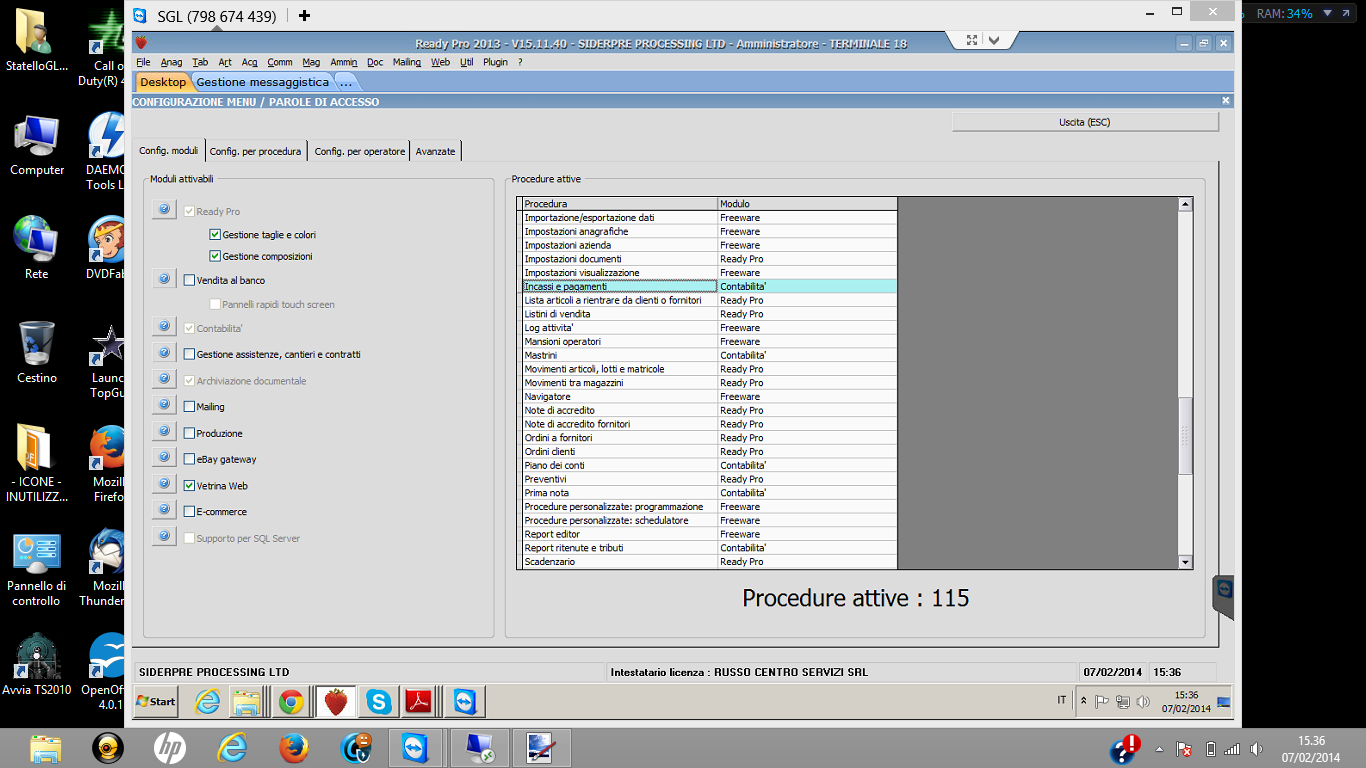Click the help icon beside Vendita al banco

(164, 279)
